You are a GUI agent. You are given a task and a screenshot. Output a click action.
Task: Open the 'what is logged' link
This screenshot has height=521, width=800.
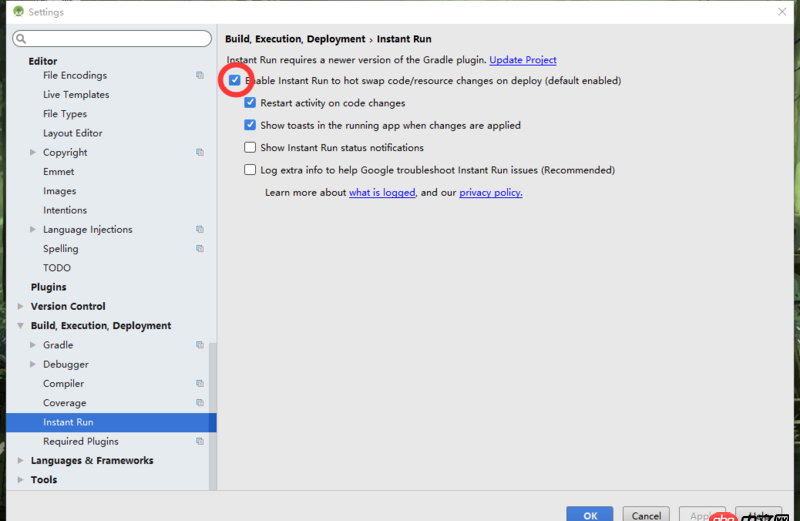click(382, 192)
